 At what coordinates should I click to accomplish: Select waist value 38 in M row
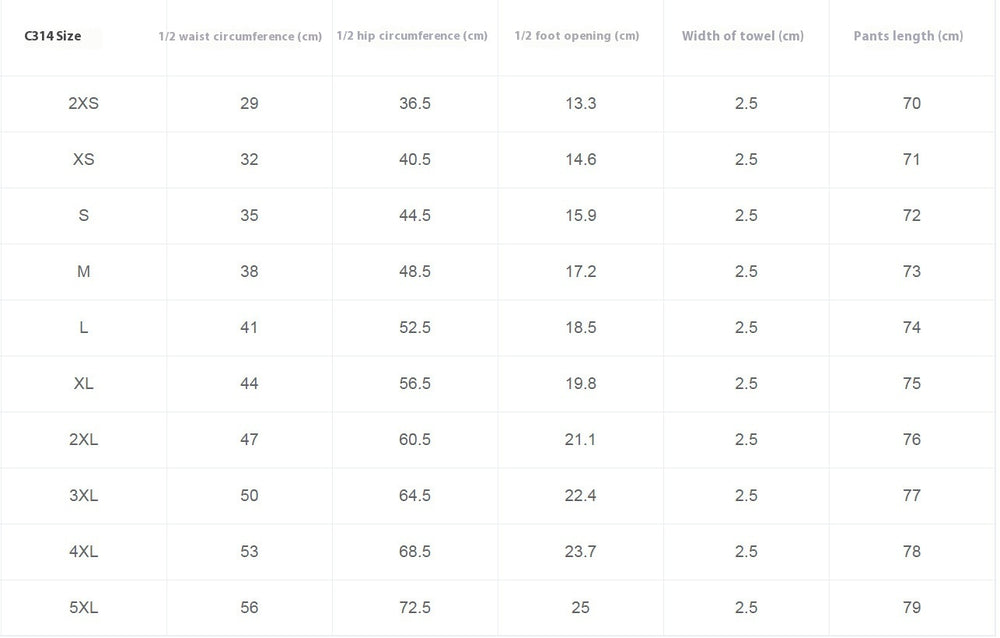[x=249, y=272]
